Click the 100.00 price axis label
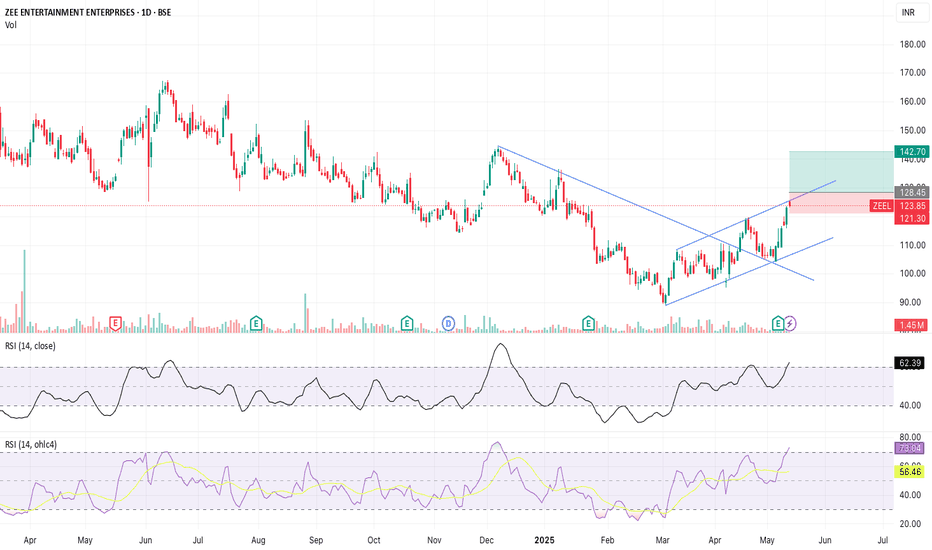The image size is (932, 550). click(912, 274)
